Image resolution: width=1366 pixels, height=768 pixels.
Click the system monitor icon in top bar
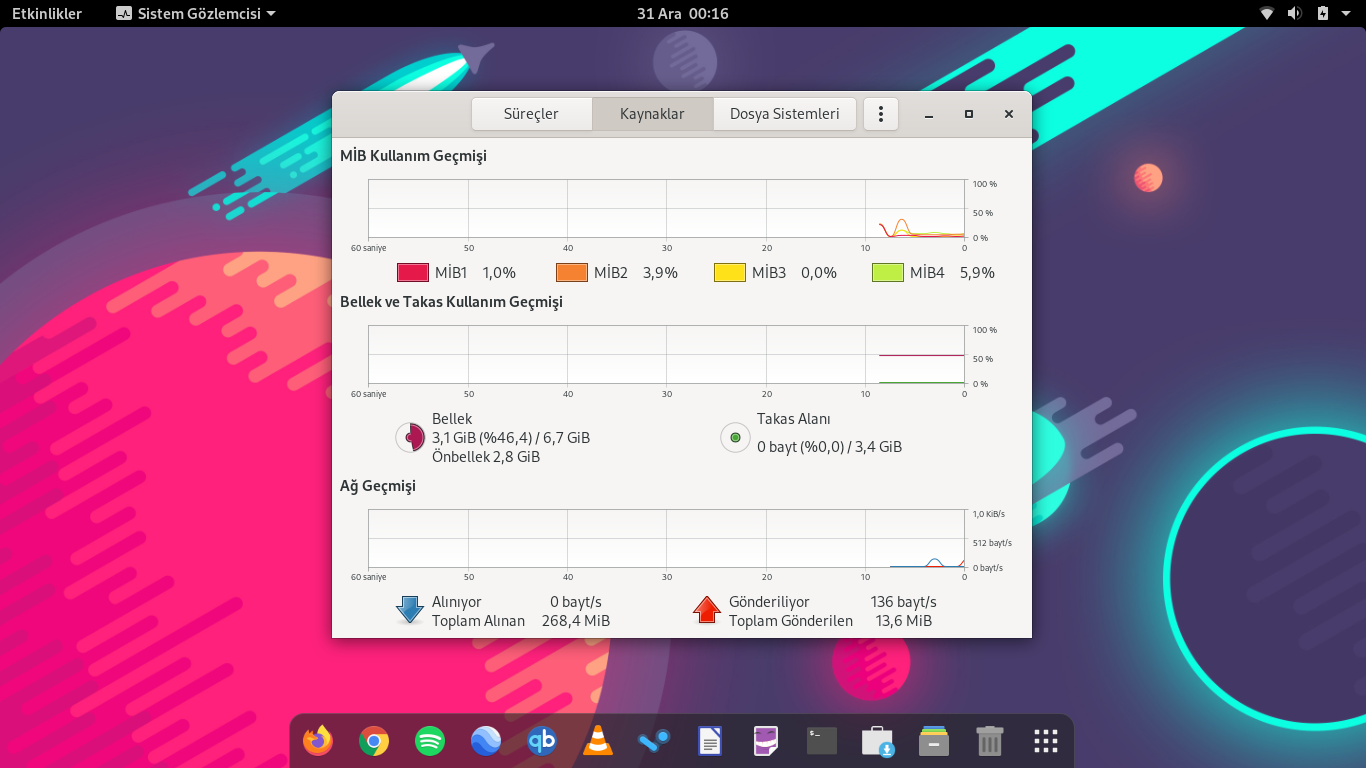pos(124,13)
